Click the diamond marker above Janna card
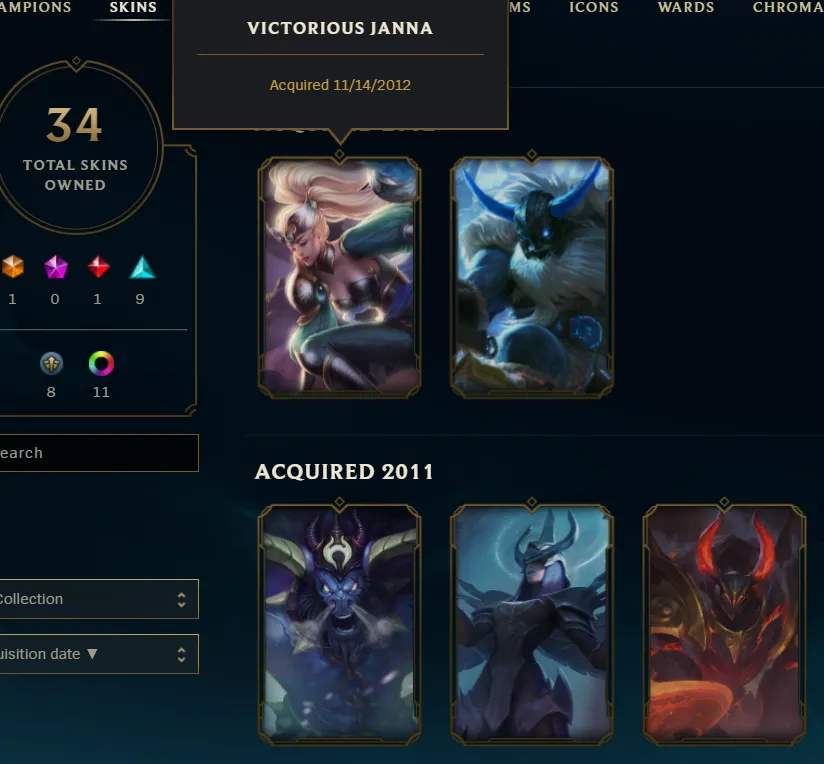 coord(339,155)
